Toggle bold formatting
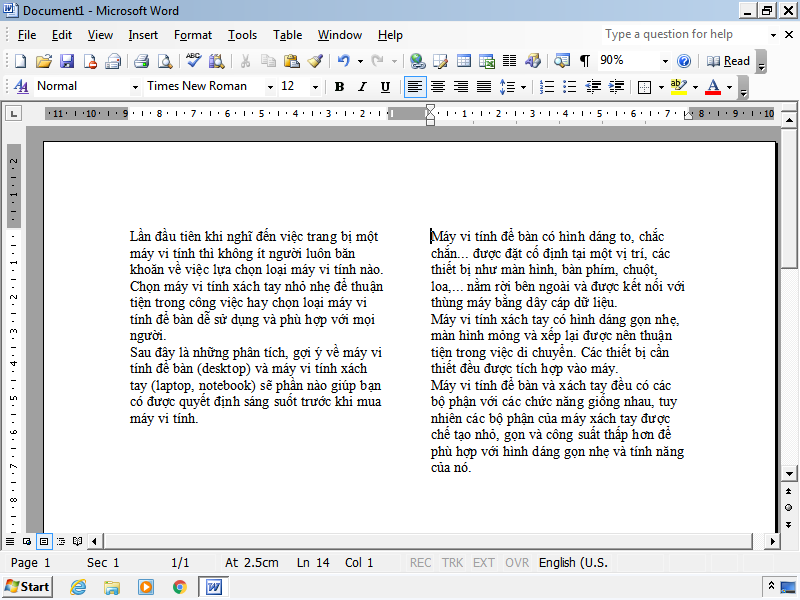Screen dimensions: 800x600 [339, 87]
